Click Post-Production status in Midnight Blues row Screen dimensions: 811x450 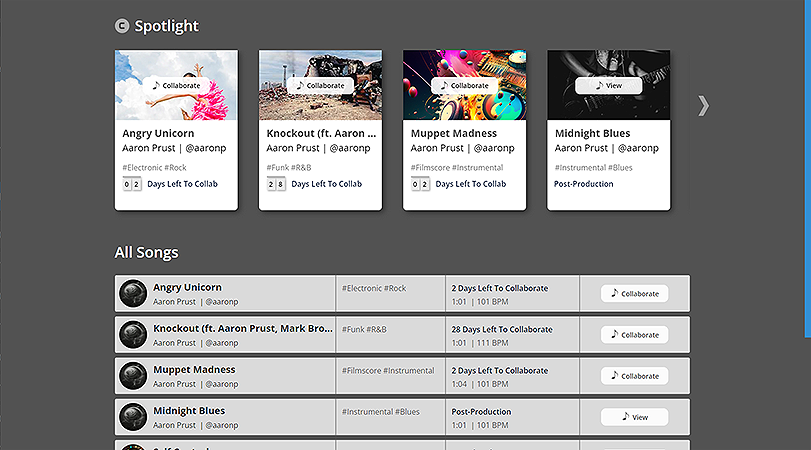coord(481,412)
